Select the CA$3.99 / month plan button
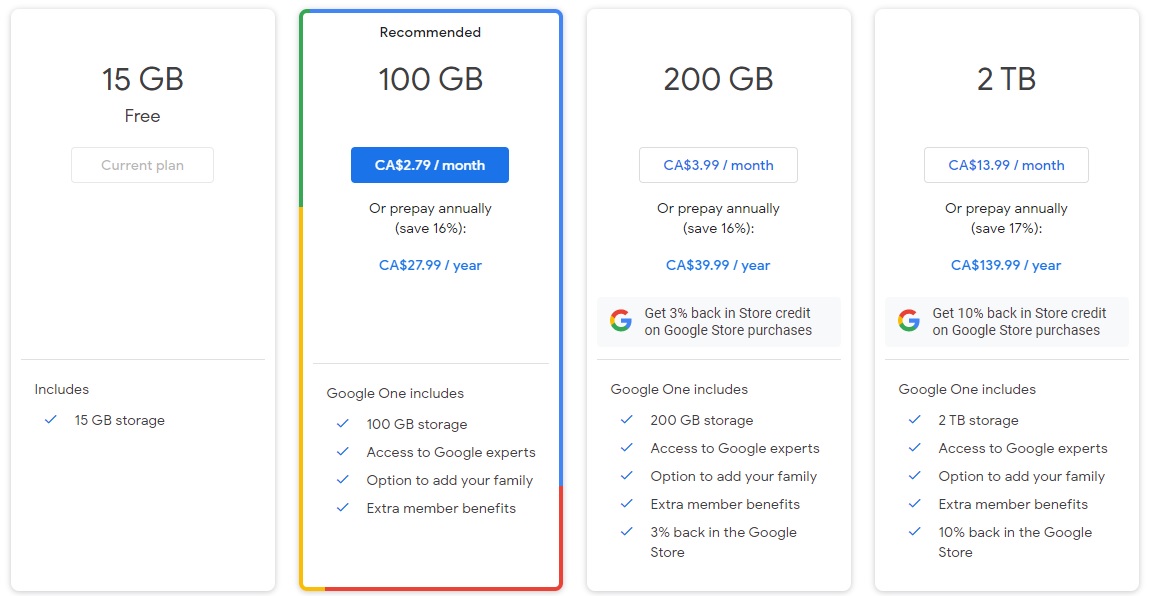The height and width of the screenshot is (596, 1156). click(x=718, y=164)
